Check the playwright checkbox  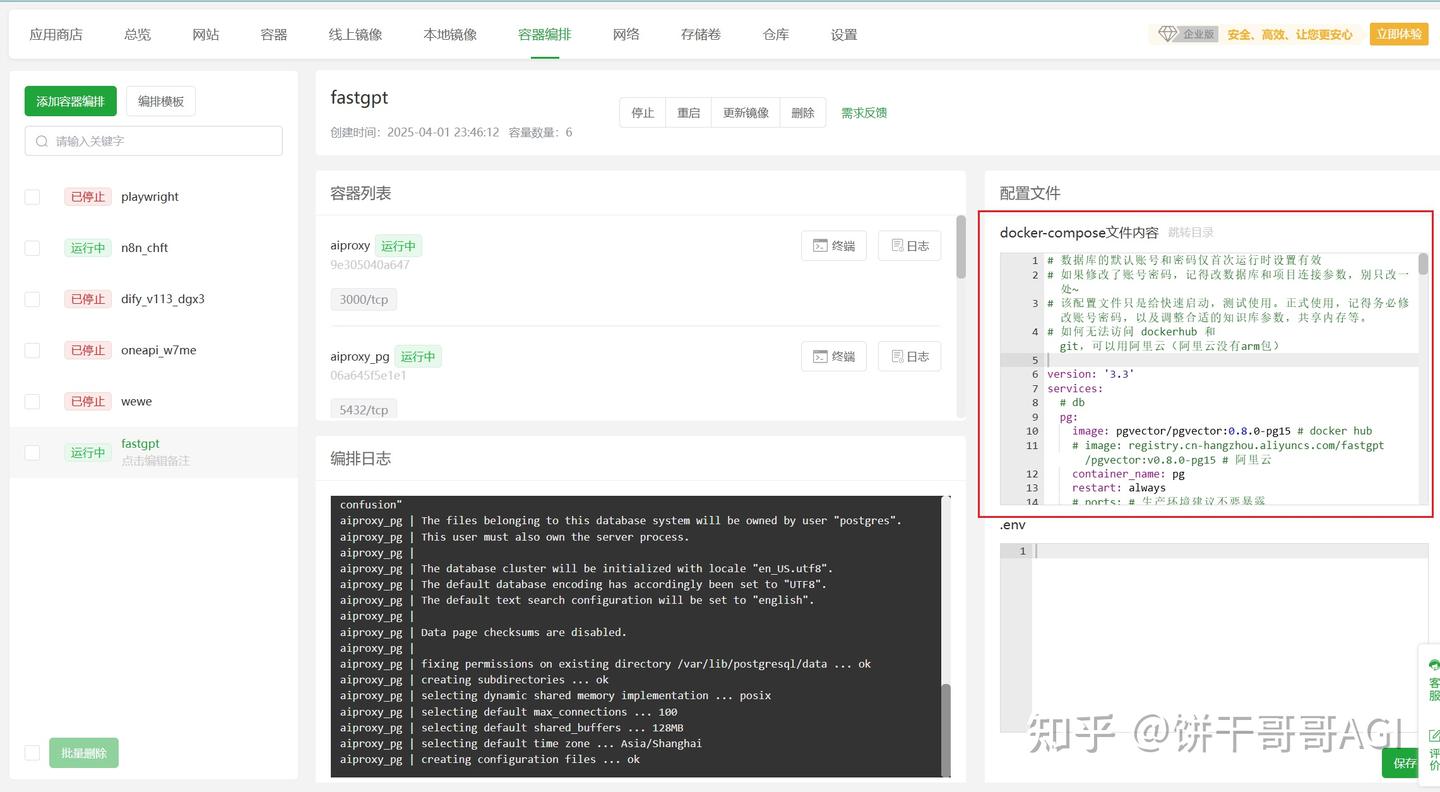tap(31, 196)
